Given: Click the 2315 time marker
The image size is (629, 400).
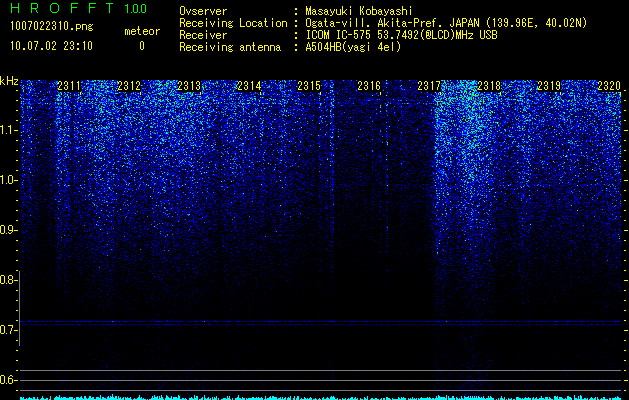Looking at the screenshot, I should tap(309, 86).
